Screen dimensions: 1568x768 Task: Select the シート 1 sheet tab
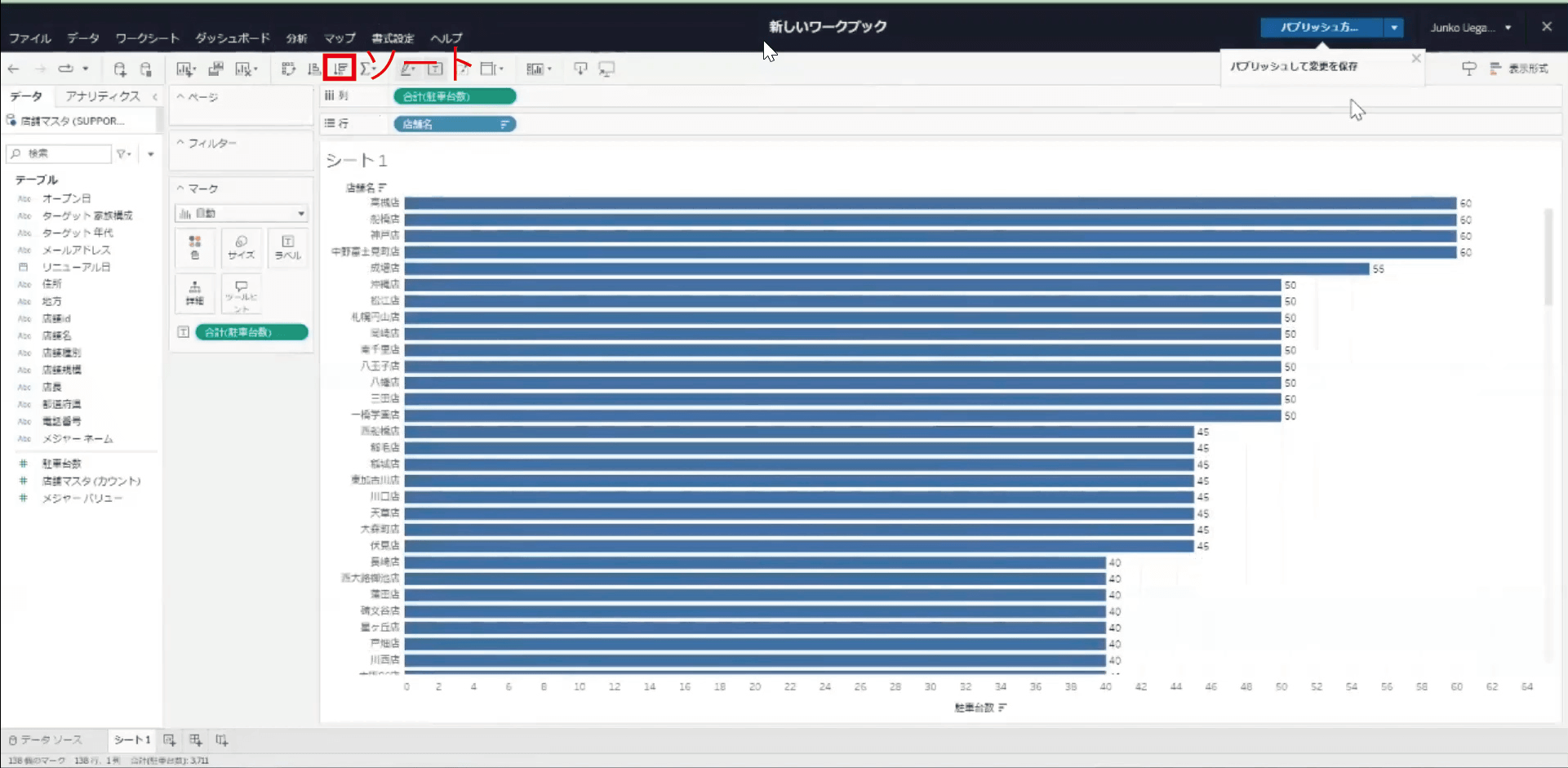coord(131,739)
